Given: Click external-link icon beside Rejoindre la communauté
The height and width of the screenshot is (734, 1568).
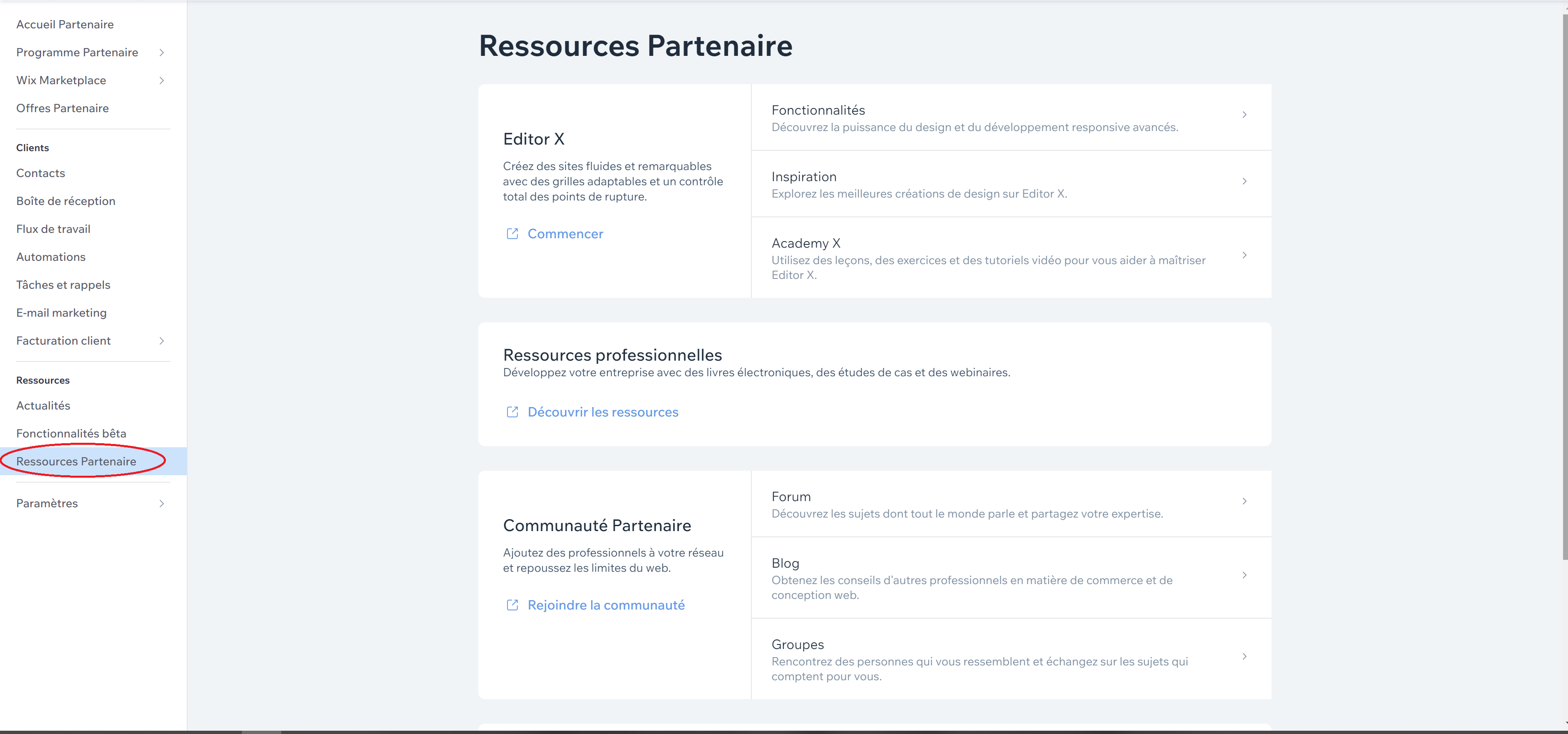Looking at the screenshot, I should 512,605.
